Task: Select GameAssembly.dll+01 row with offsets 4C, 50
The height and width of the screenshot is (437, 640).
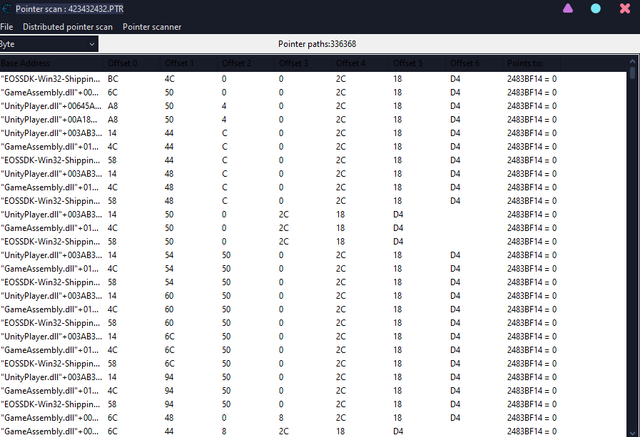Action: click(x=313, y=228)
